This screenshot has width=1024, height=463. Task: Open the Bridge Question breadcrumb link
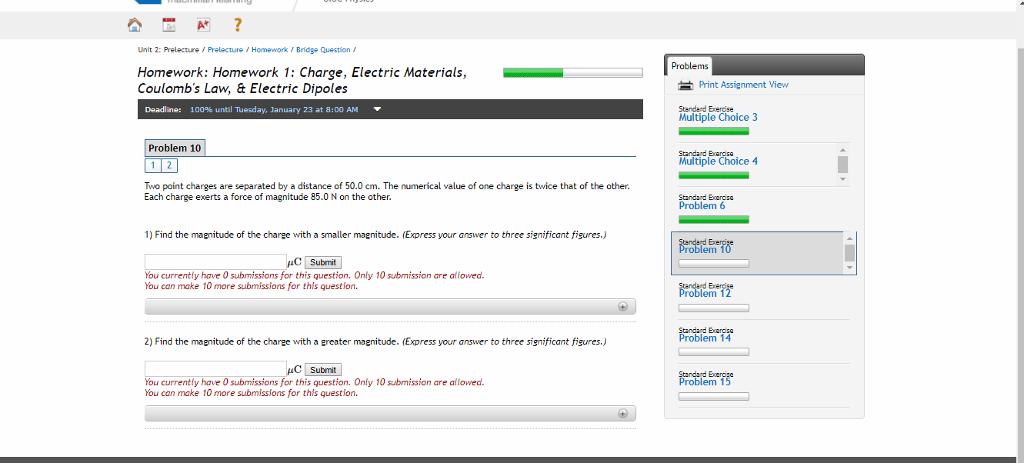[x=323, y=50]
